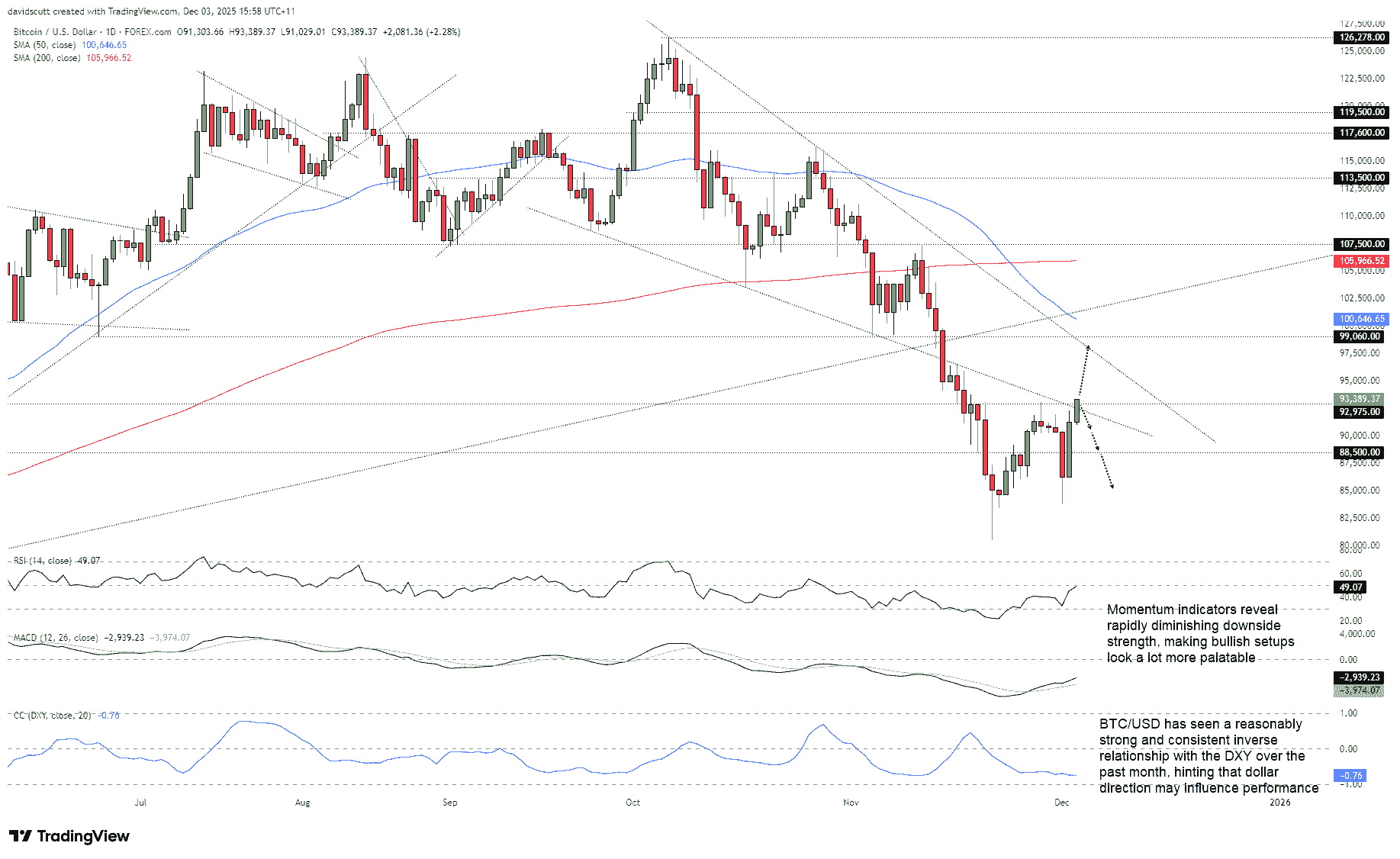Select the Nov label on the time axis
Image resolution: width=1400 pixels, height=859 pixels.
851,803
